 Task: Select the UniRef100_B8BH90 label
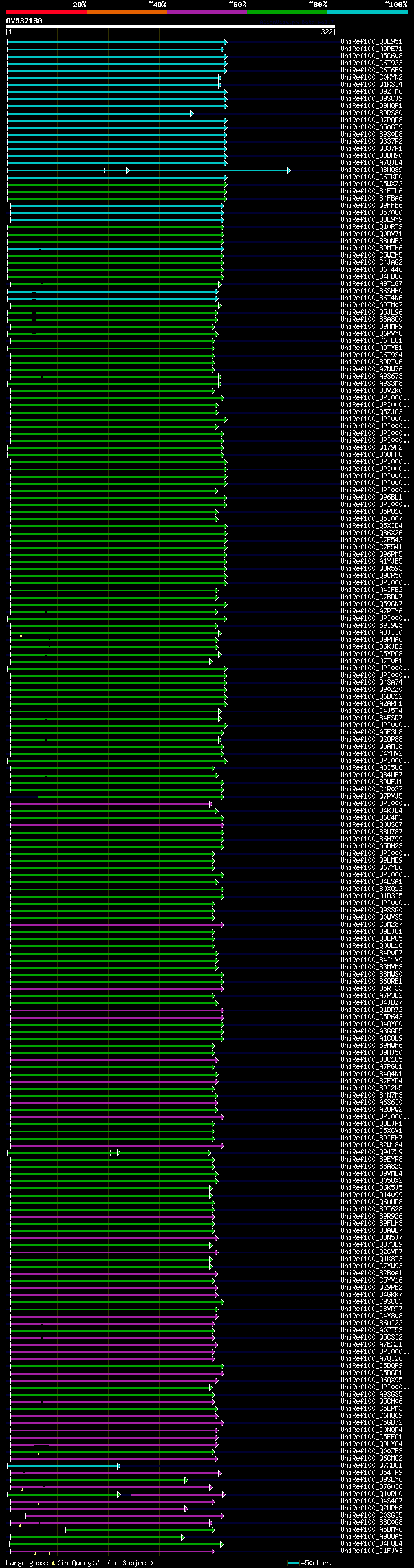[x=371, y=156]
